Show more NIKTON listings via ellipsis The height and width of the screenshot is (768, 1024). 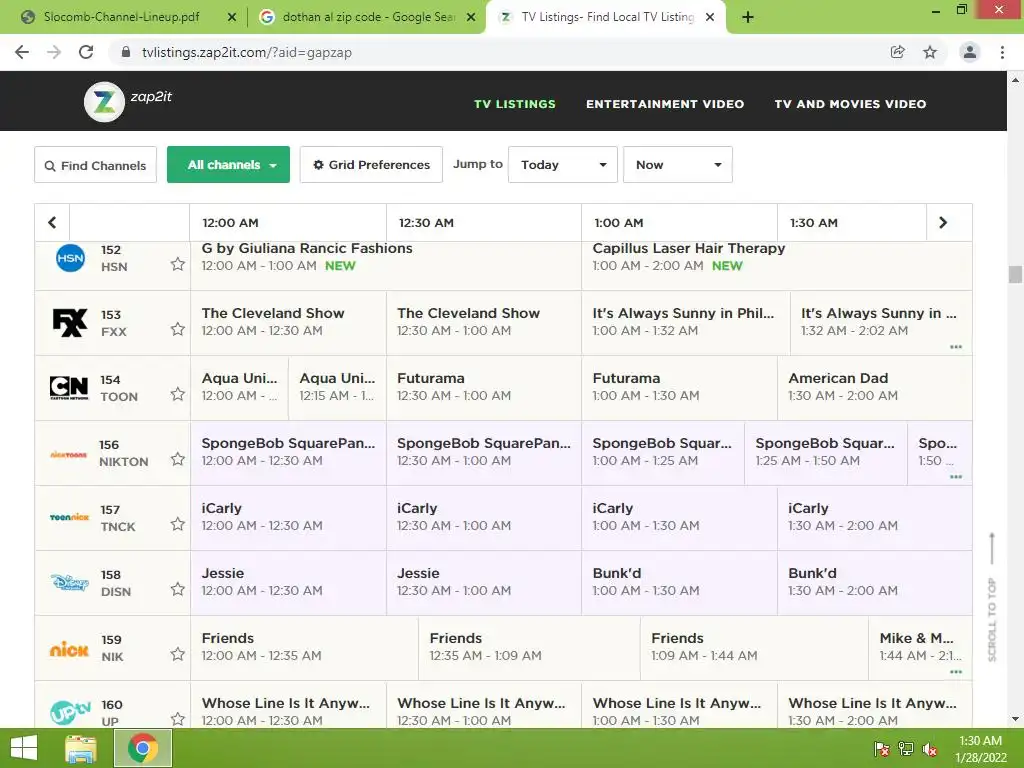[956, 477]
